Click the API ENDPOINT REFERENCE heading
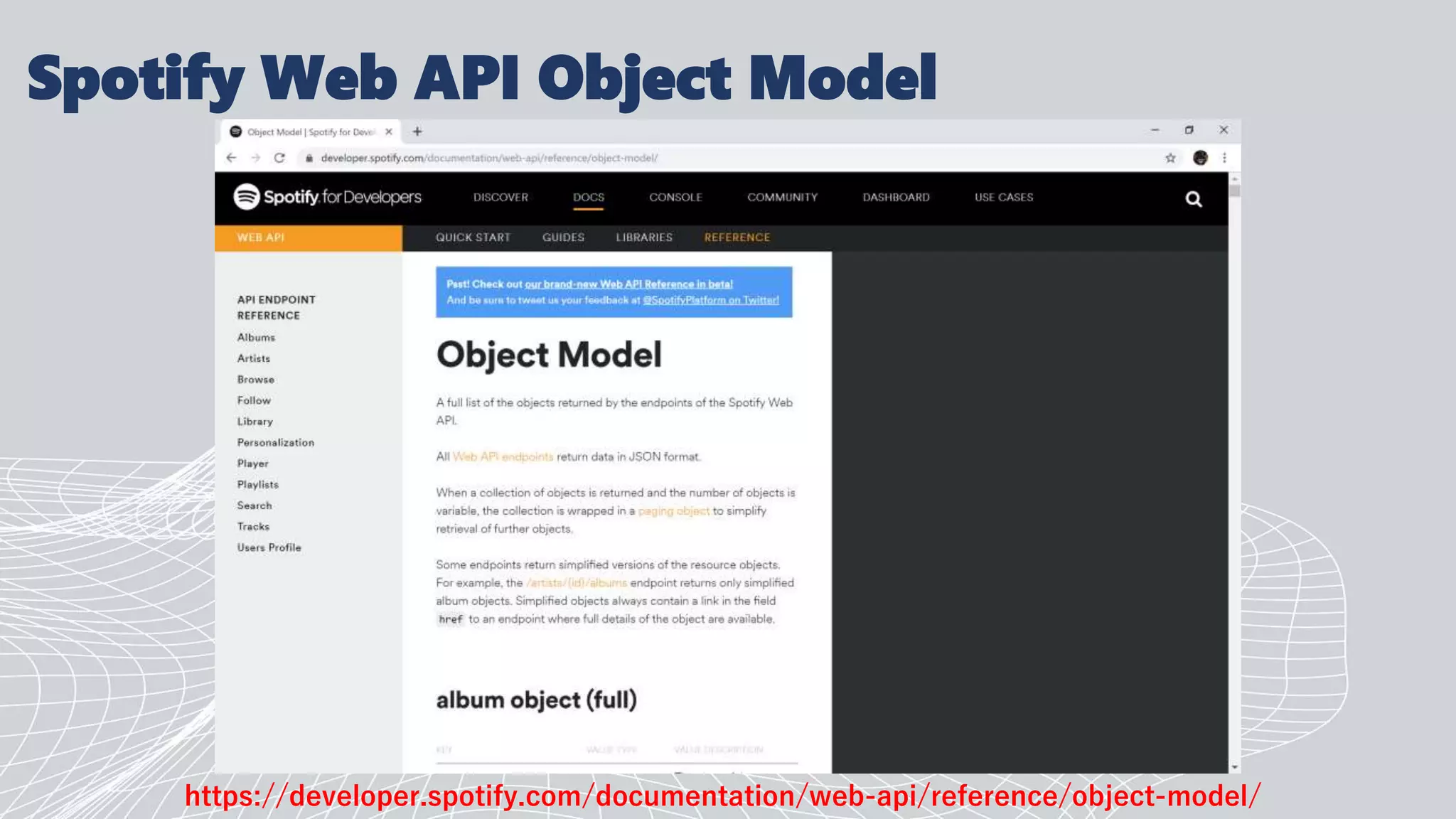This screenshot has width=1456, height=819. click(x=277, y=307)
